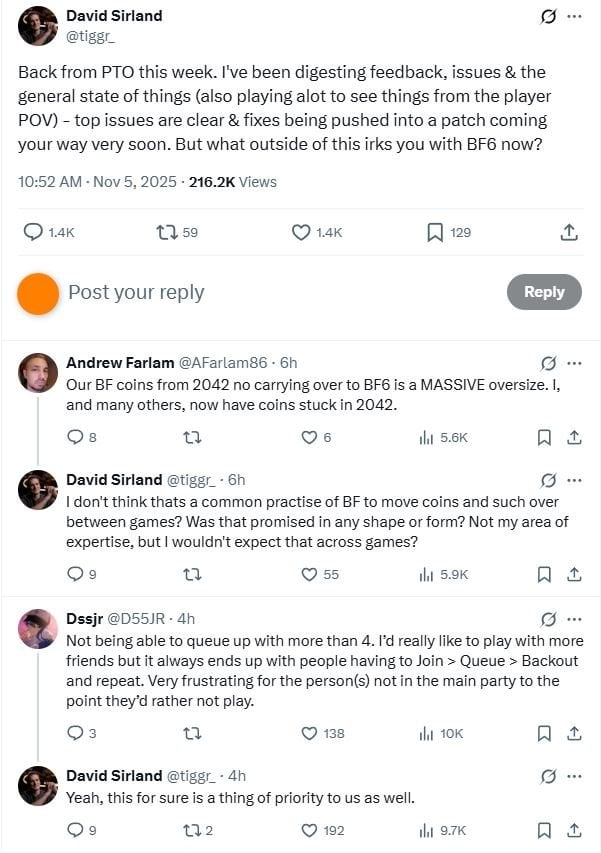Type in the Post your reply field
The width and height of the screenshot is (601, 853).
(x=280, y=292)
